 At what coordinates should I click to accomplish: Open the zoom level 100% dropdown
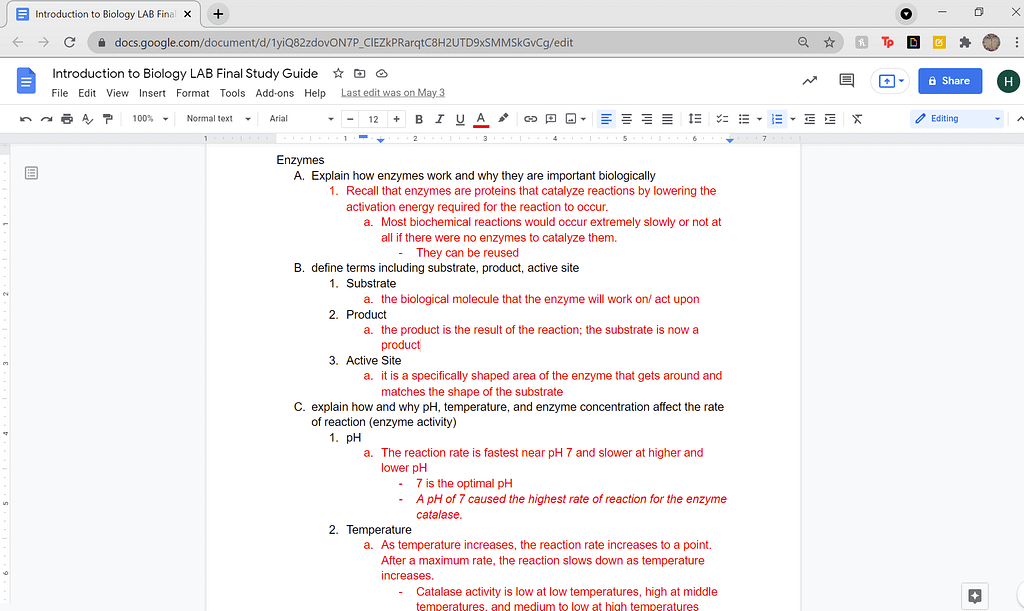click(x=150, y=119)
